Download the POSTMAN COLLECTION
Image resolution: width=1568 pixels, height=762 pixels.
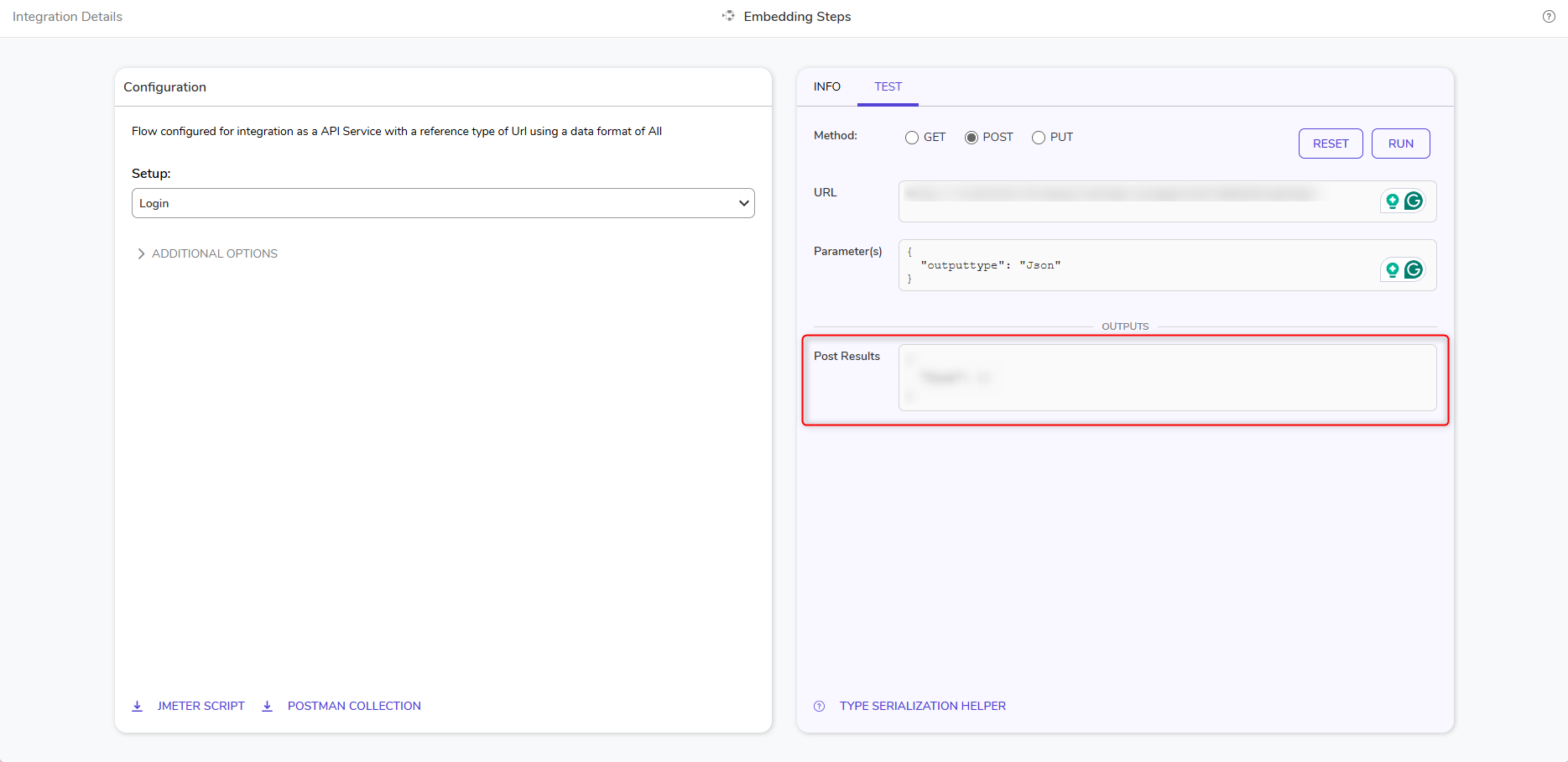pos(354,706)
